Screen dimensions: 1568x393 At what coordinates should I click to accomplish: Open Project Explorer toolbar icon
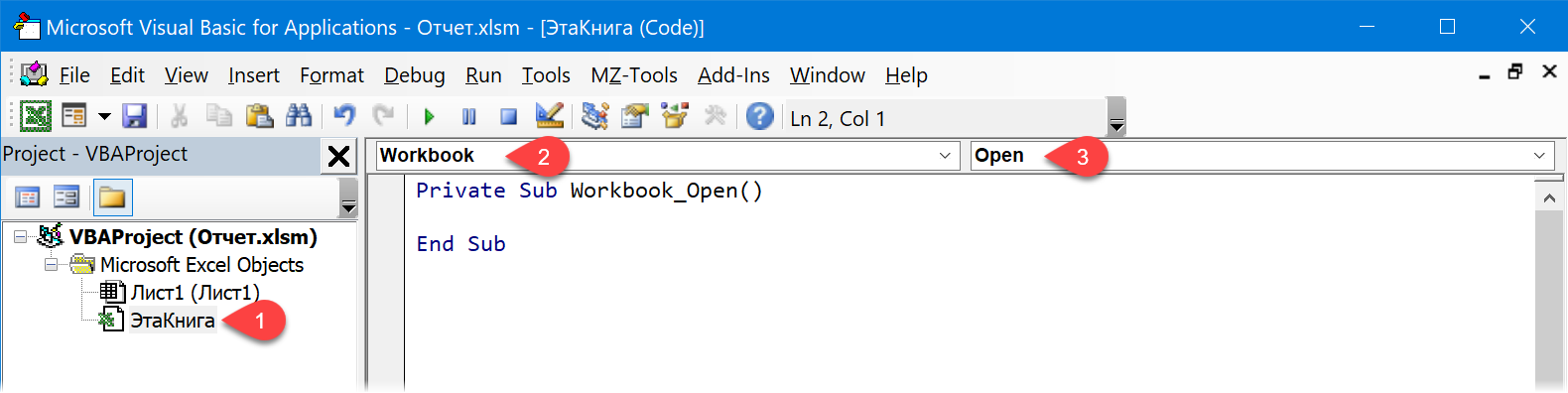pyautogui.click(x=594, y=116)
